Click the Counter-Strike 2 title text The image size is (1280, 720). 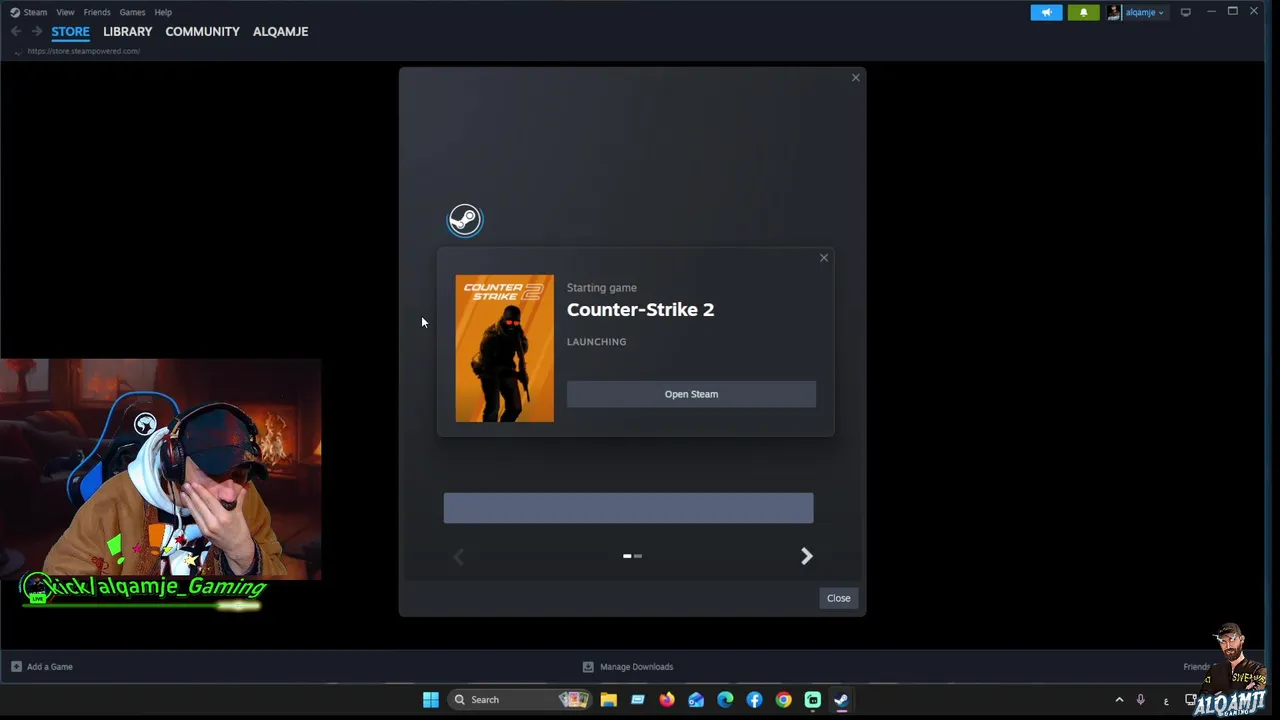640,310
